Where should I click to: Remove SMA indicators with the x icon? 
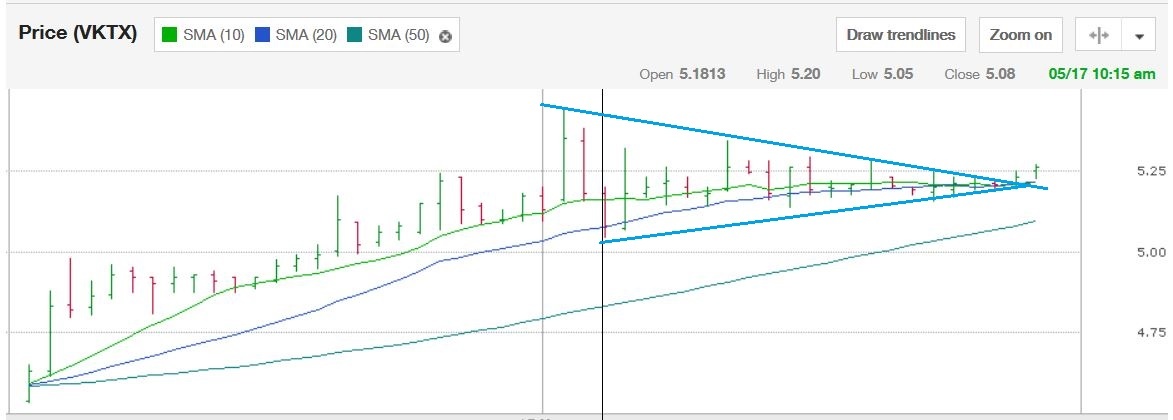pyautogui.click(x=446, y=36)
